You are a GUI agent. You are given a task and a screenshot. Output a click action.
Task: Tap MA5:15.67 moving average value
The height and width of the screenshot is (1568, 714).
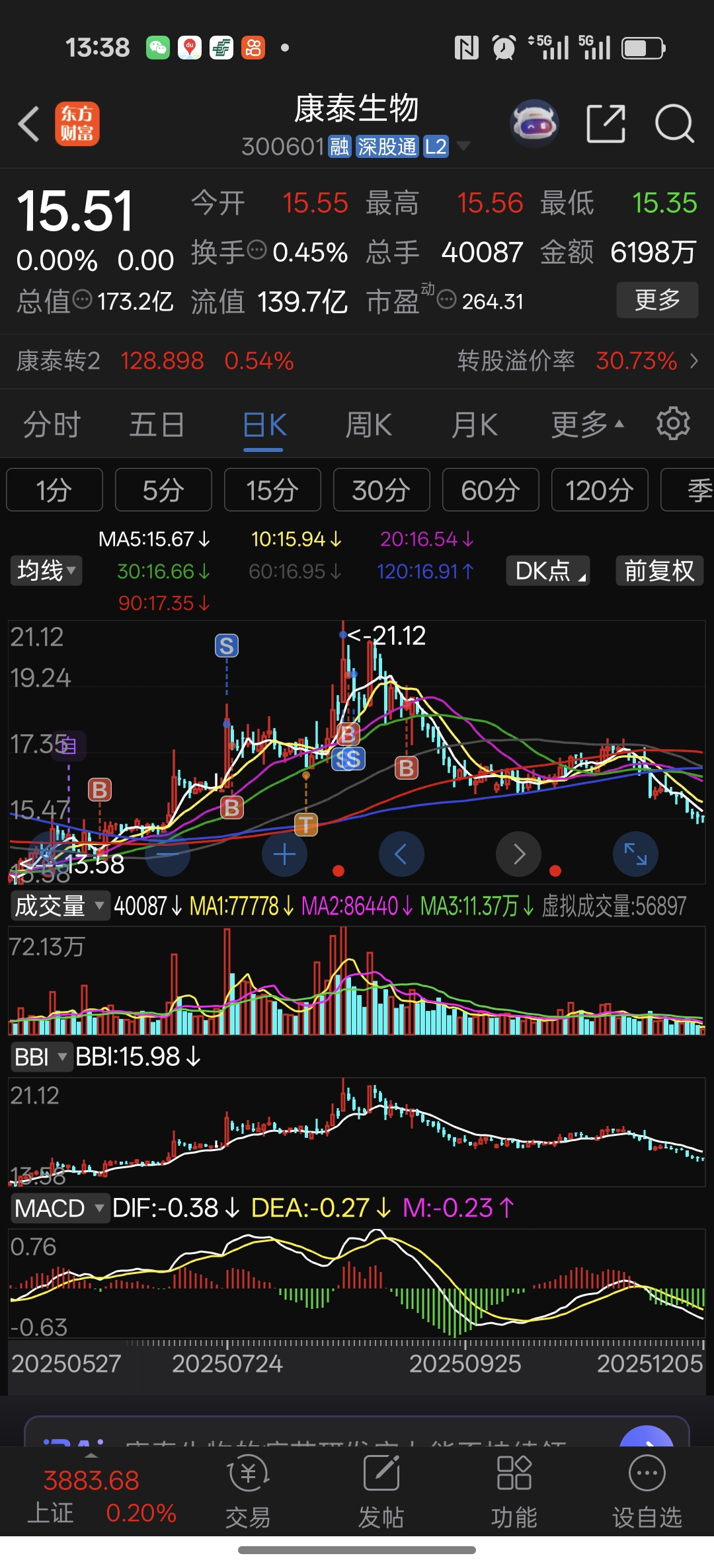(153, 539)
